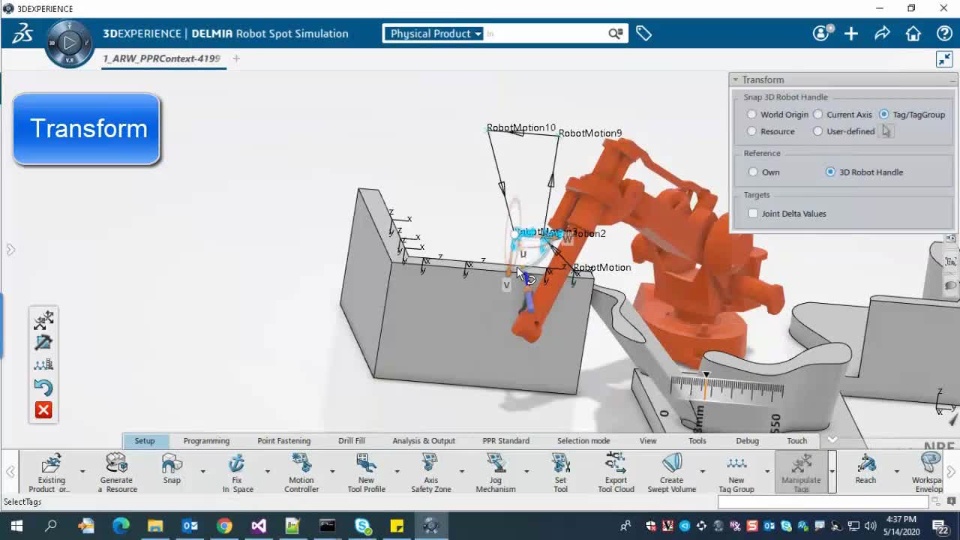
Task: Open the Drill Fill tab
Action: pyautogui.click(x=351, y=441)
